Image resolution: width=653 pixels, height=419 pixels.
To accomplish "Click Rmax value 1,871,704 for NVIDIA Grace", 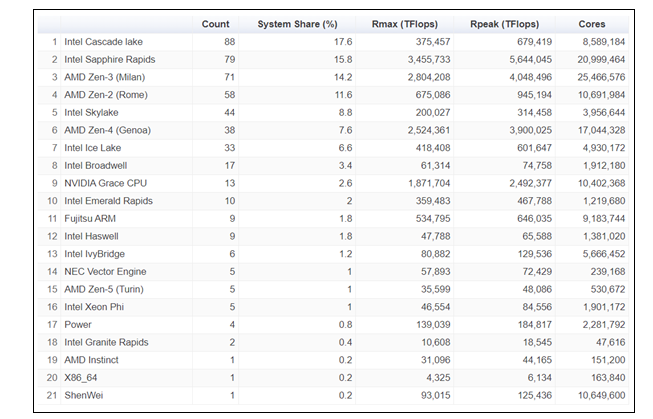I will (x=429, y=183).
